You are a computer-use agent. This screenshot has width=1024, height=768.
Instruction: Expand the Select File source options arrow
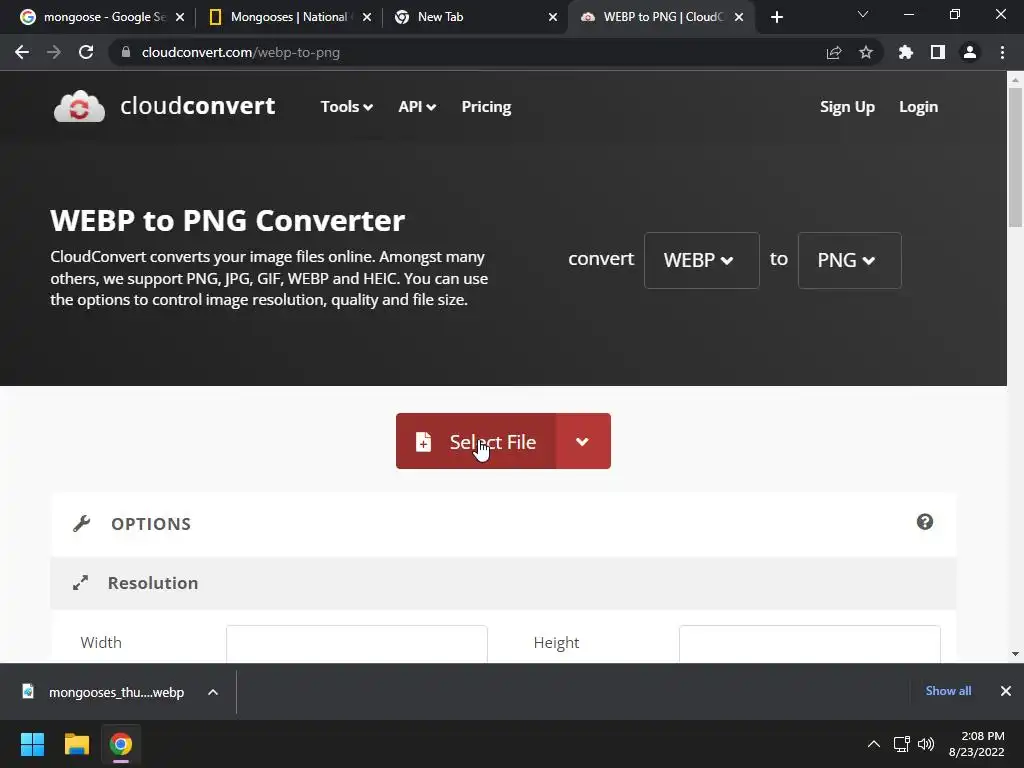[x=583, y=441]
